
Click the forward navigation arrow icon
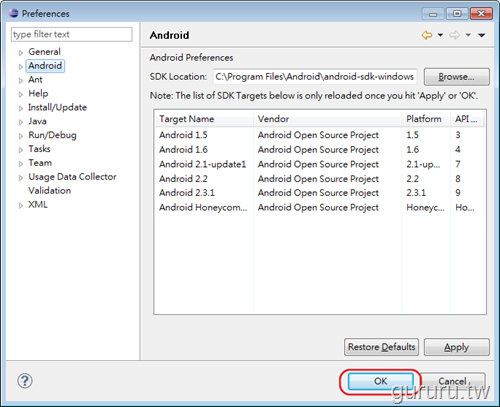[454, 35]
